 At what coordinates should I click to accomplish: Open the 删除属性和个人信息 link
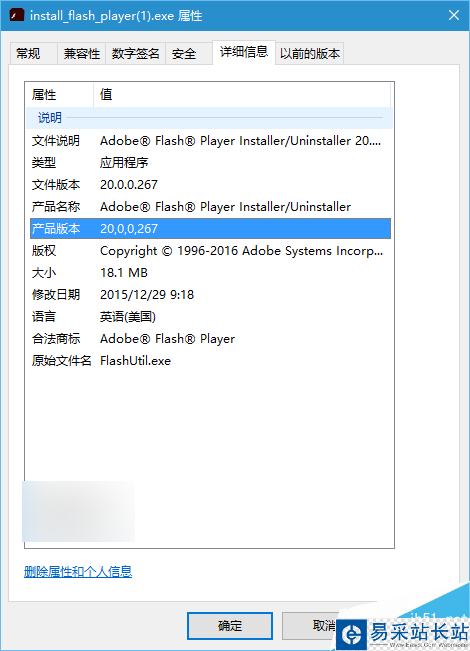78,572
